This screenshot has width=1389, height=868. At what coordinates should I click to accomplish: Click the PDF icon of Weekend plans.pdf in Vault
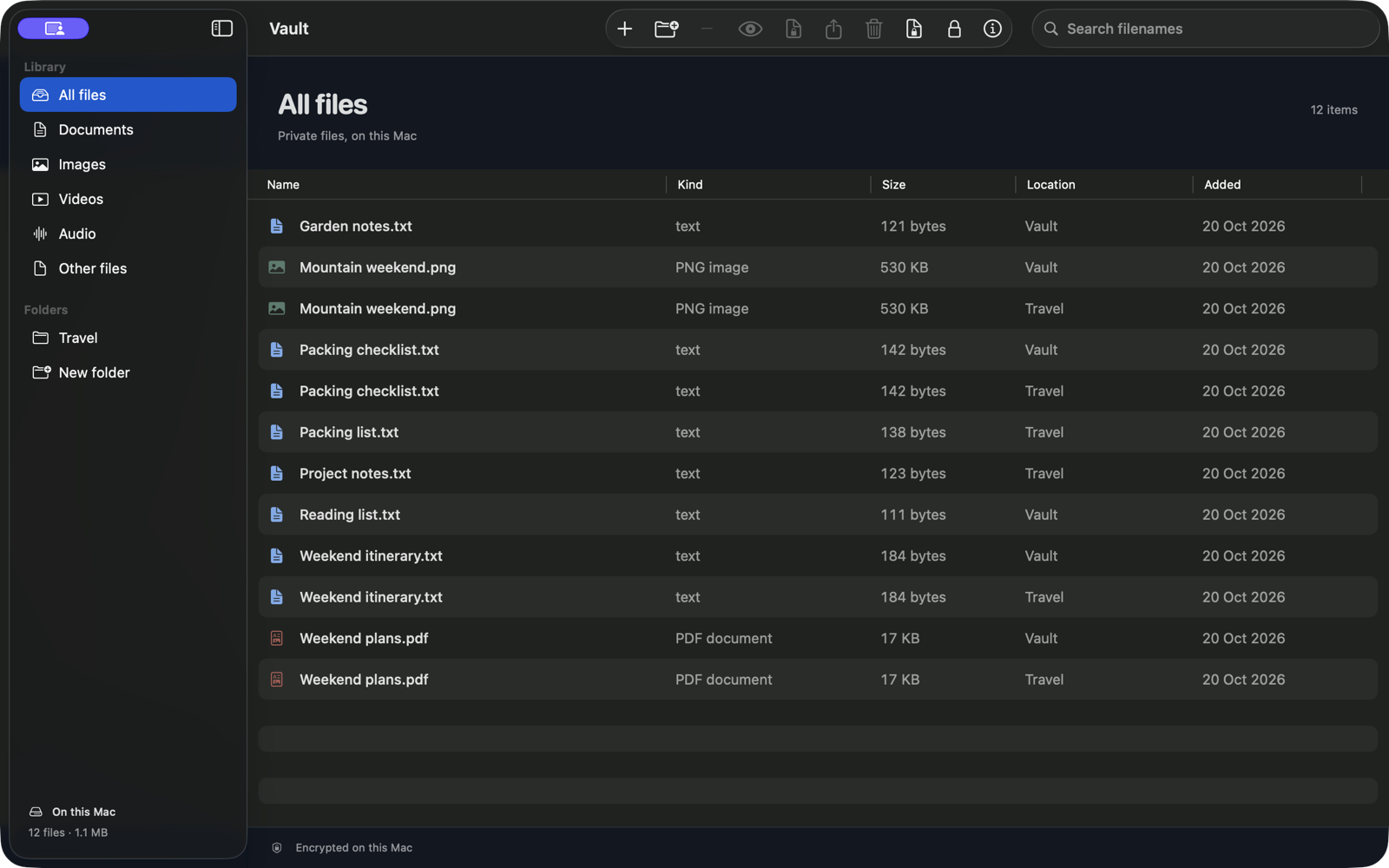pyautogui.click(x=277, y=638)
